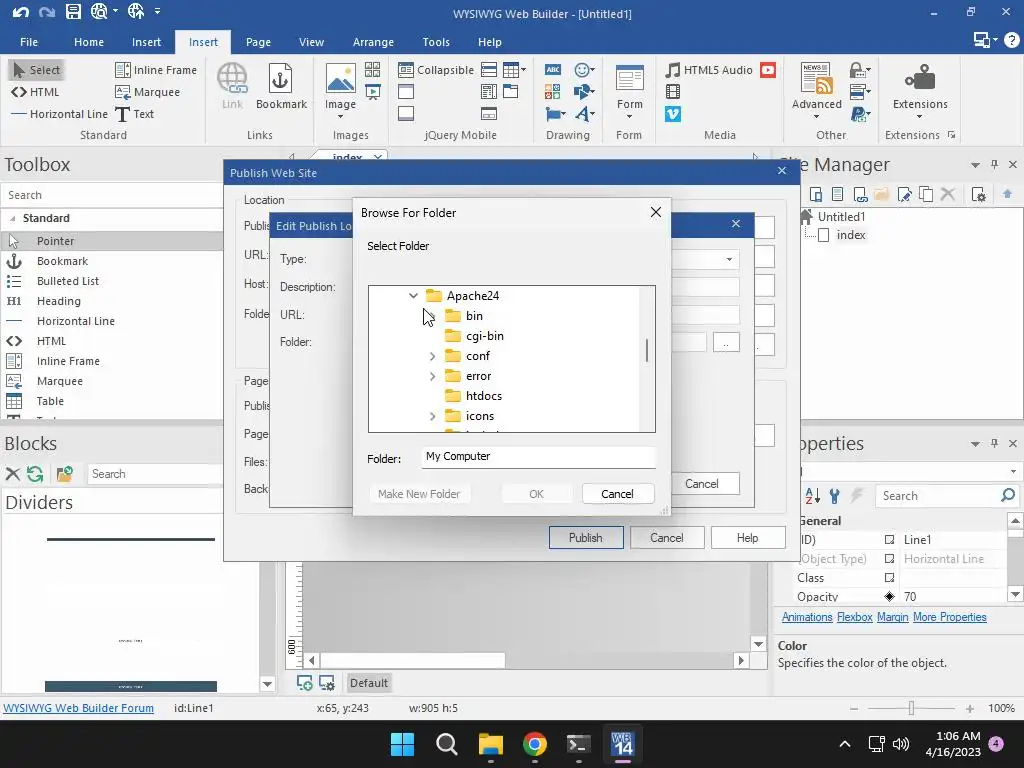The height and width of the screenshot is (768, 1024).
Task: Click the Redo icon in title bar
Action: pyautogui.click(x=47, y=12)
